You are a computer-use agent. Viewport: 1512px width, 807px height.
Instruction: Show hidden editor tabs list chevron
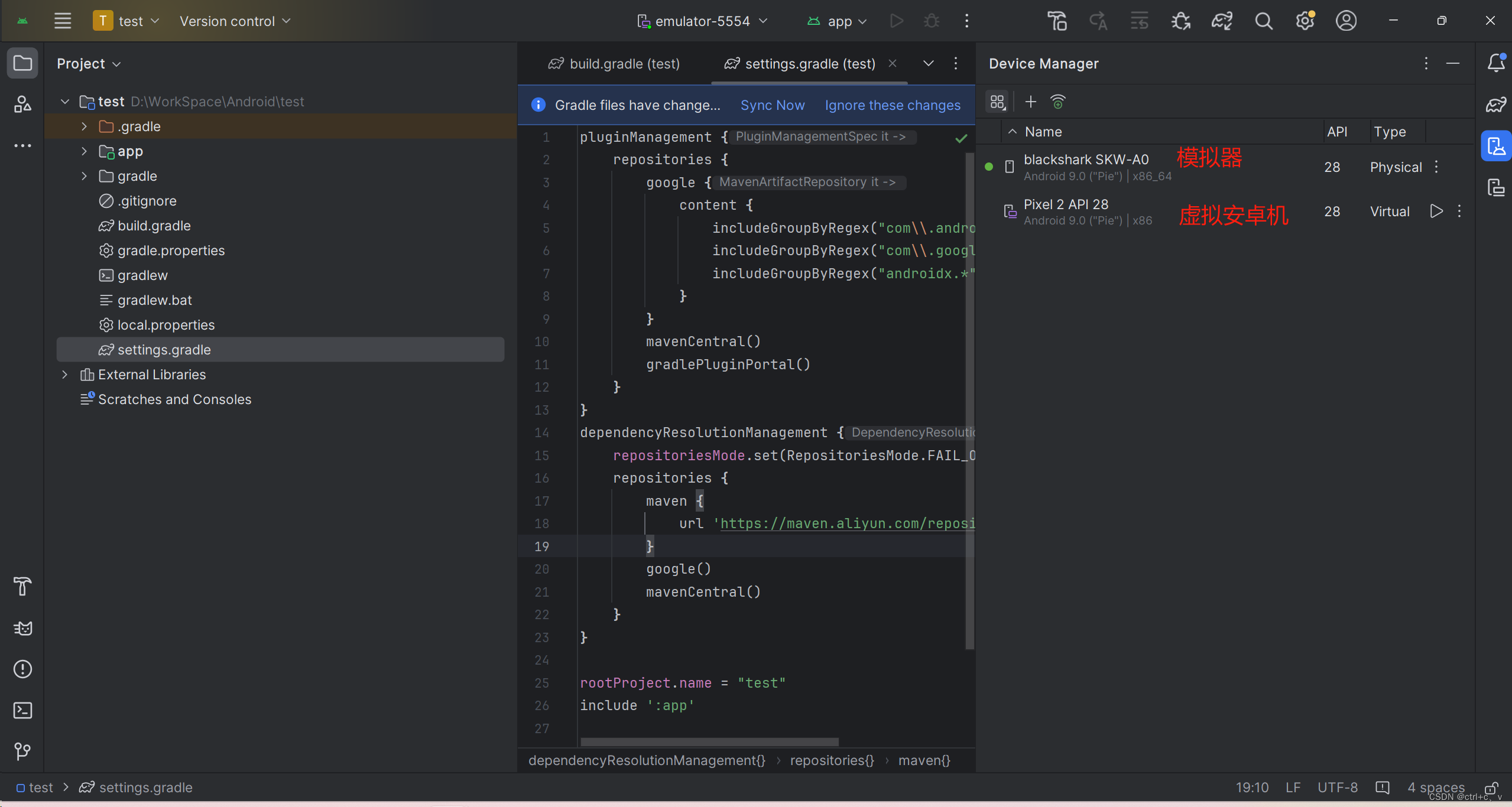pyautogui.click(x=929, y=63)
